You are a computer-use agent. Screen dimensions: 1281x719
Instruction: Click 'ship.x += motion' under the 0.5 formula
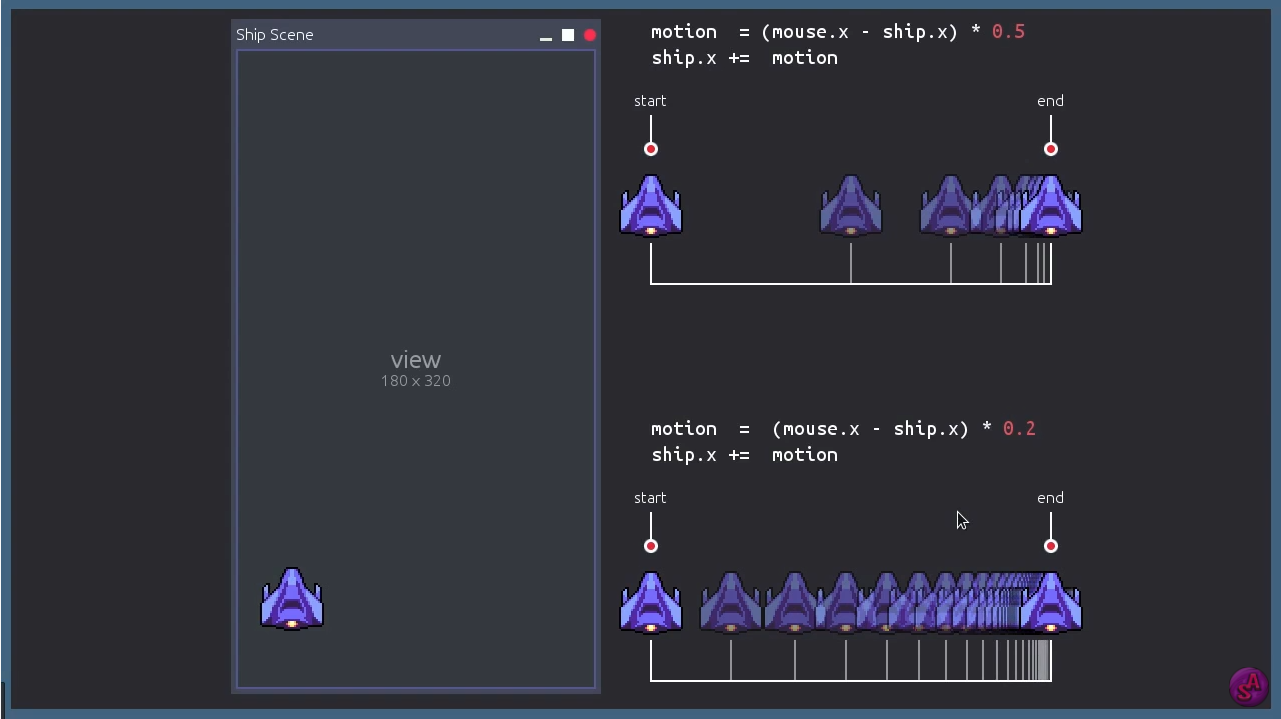(745, 58)
